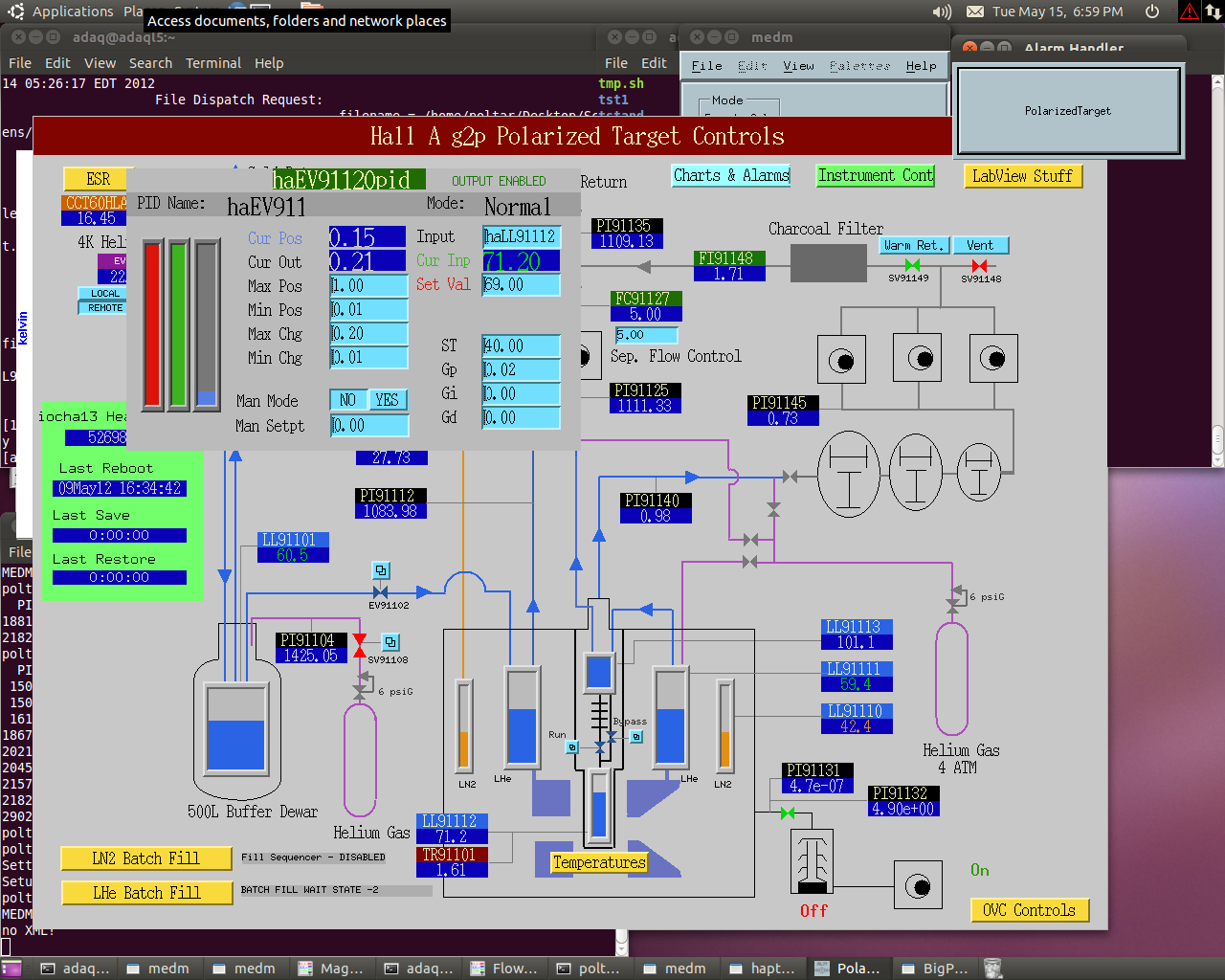Click the green vertical bar indicator
This screenshot has width=1225, height=980.
(x=178, y=325)
